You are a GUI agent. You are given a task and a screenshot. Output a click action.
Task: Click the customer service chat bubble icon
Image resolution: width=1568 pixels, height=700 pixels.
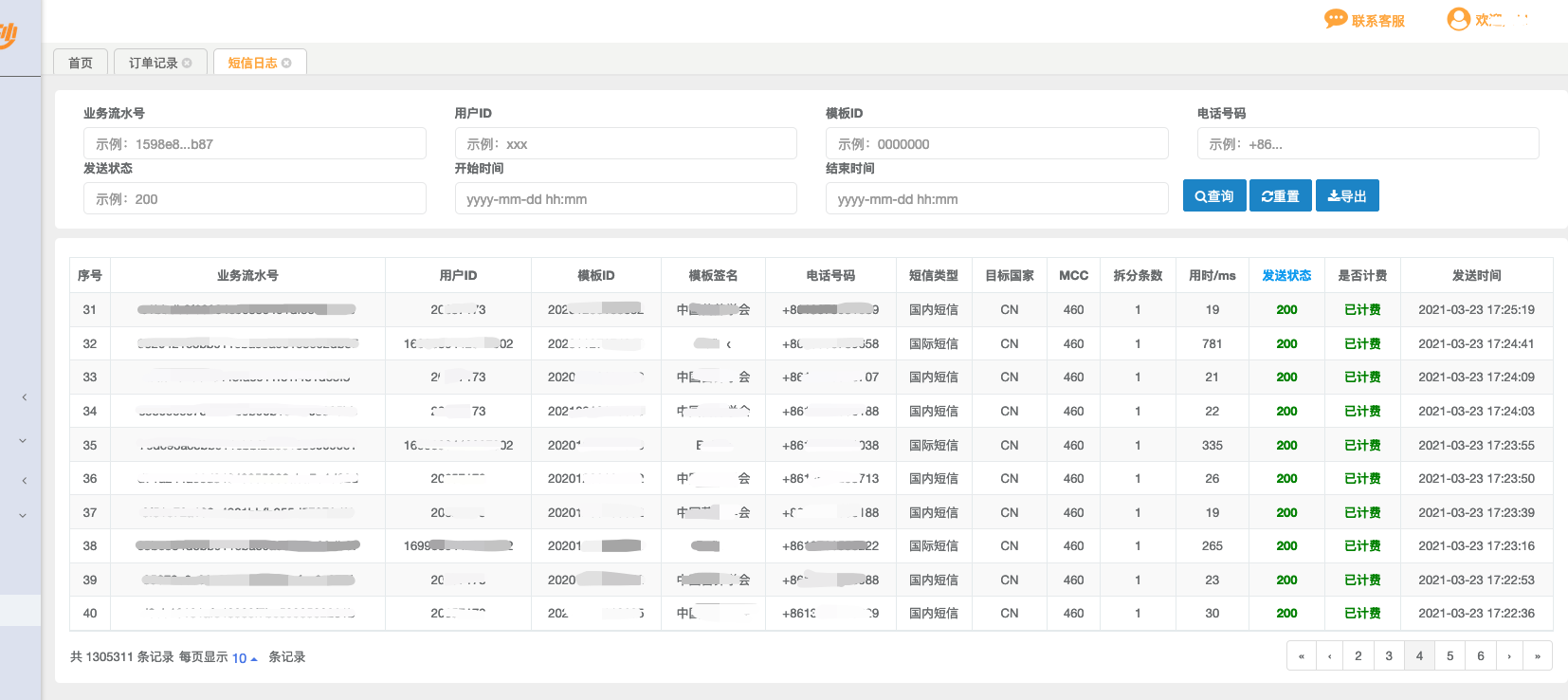point(1336,19)
